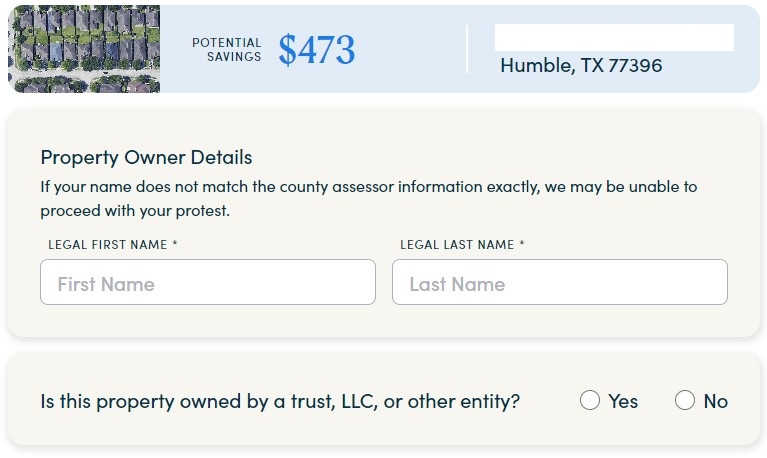Viewport: 767px width, 458px height.
Task: Click the trust, LLC, or entity question text
Action: [x=280, y=401]
